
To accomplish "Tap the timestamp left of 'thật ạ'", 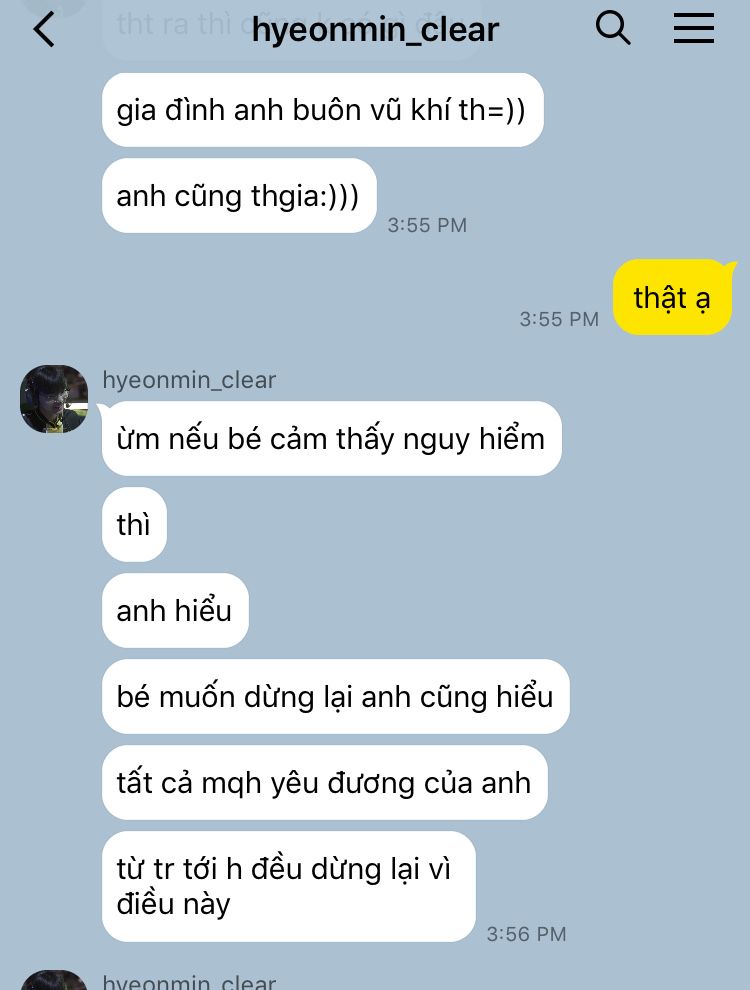I will click(x=559, y=319).
